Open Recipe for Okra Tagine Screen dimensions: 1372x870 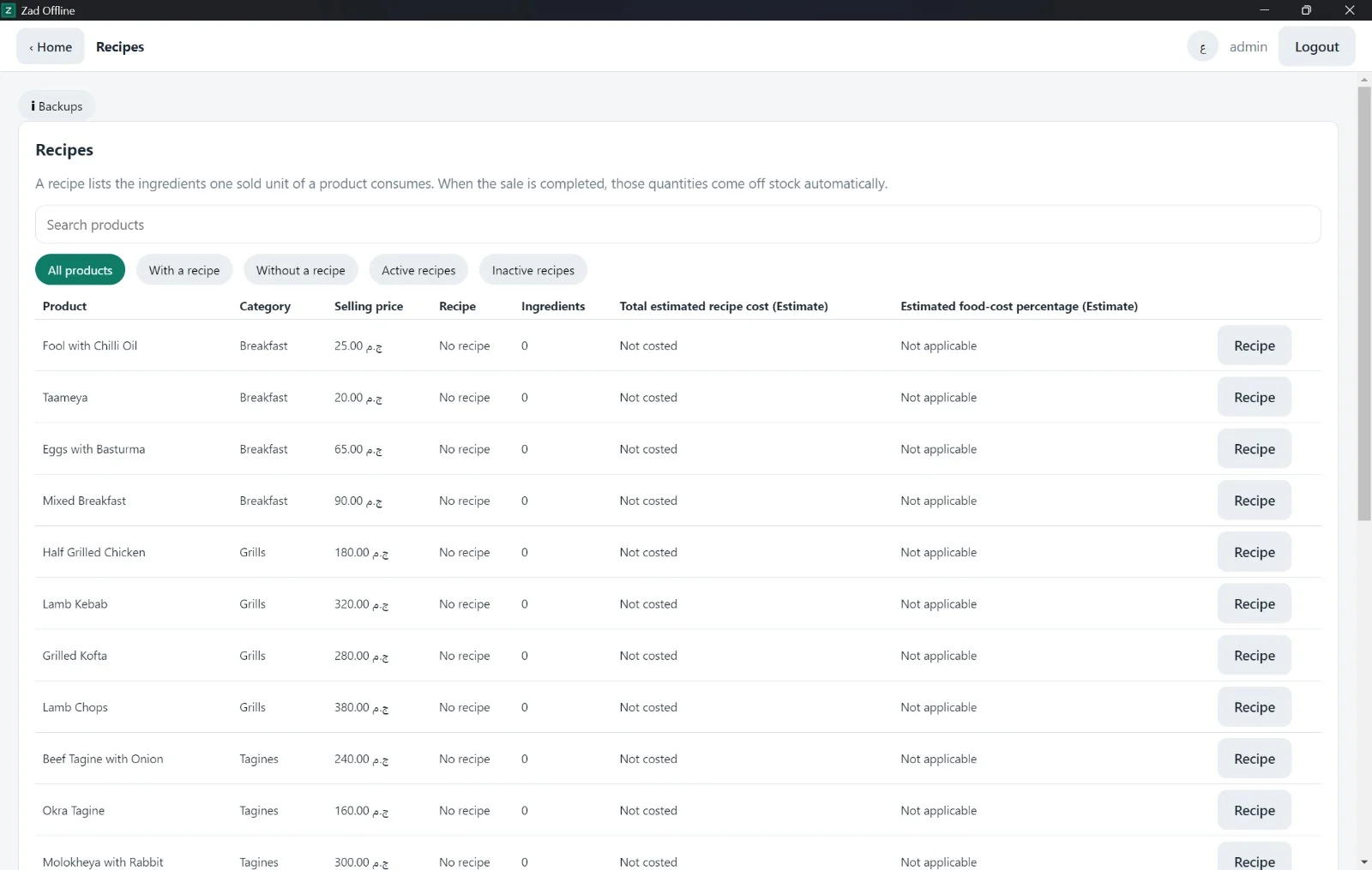pos(1254,810)
